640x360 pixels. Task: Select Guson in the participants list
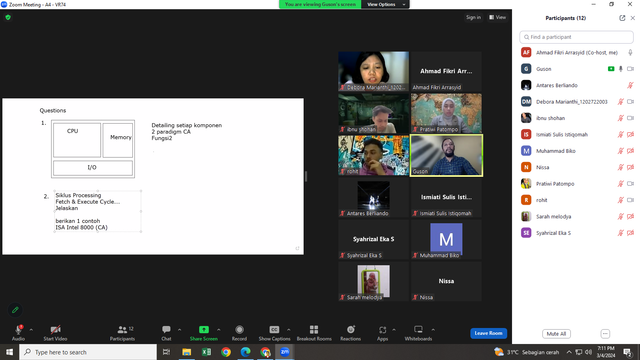576,69
